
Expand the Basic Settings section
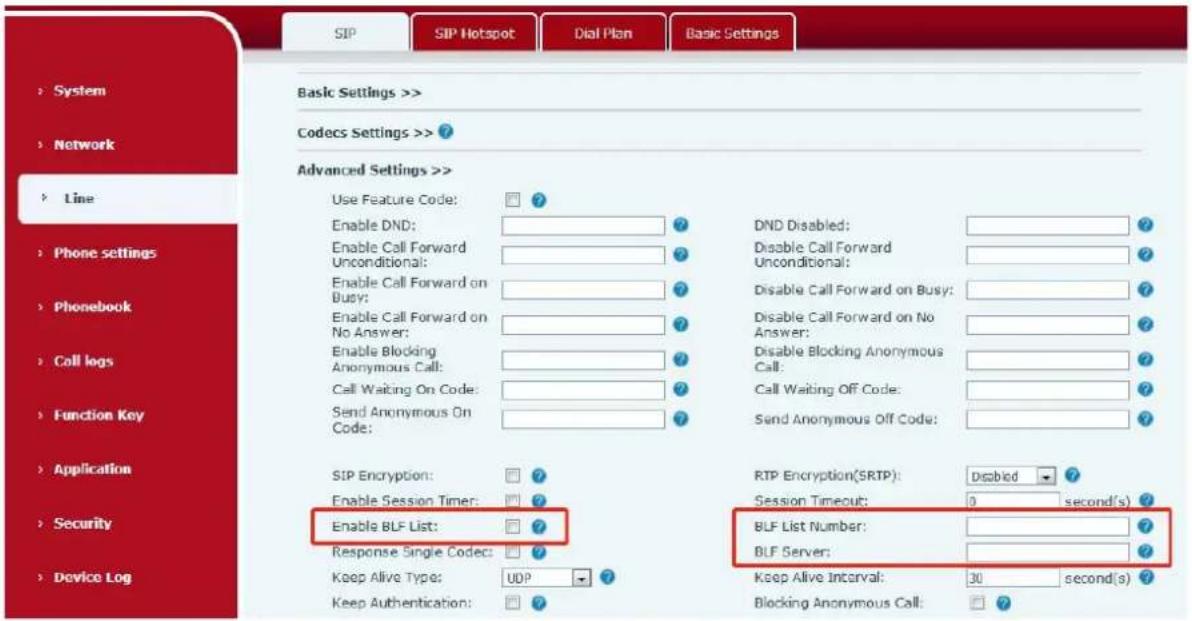(359, 93)
